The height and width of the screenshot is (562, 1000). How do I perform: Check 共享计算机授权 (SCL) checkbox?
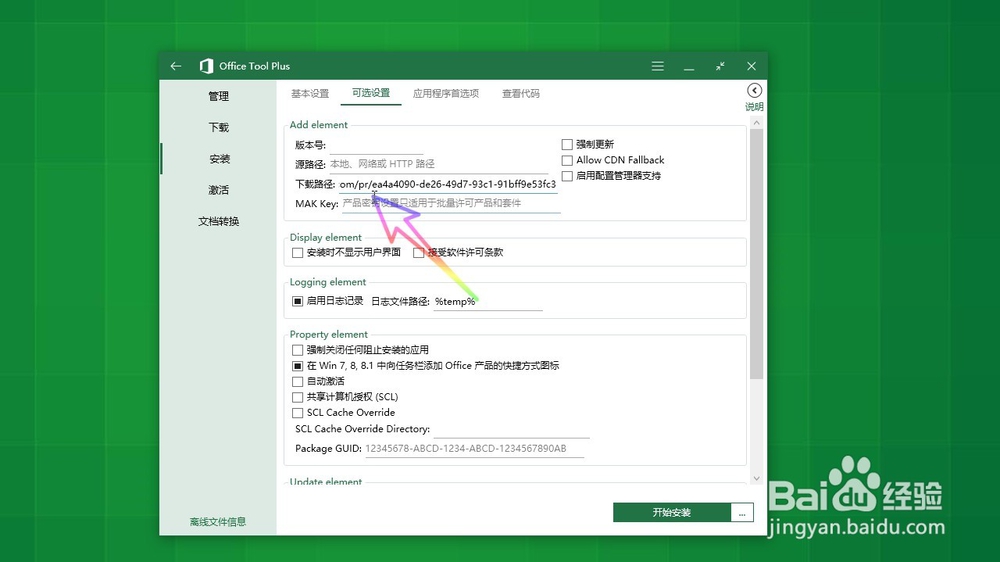click(x=297, y=397)
